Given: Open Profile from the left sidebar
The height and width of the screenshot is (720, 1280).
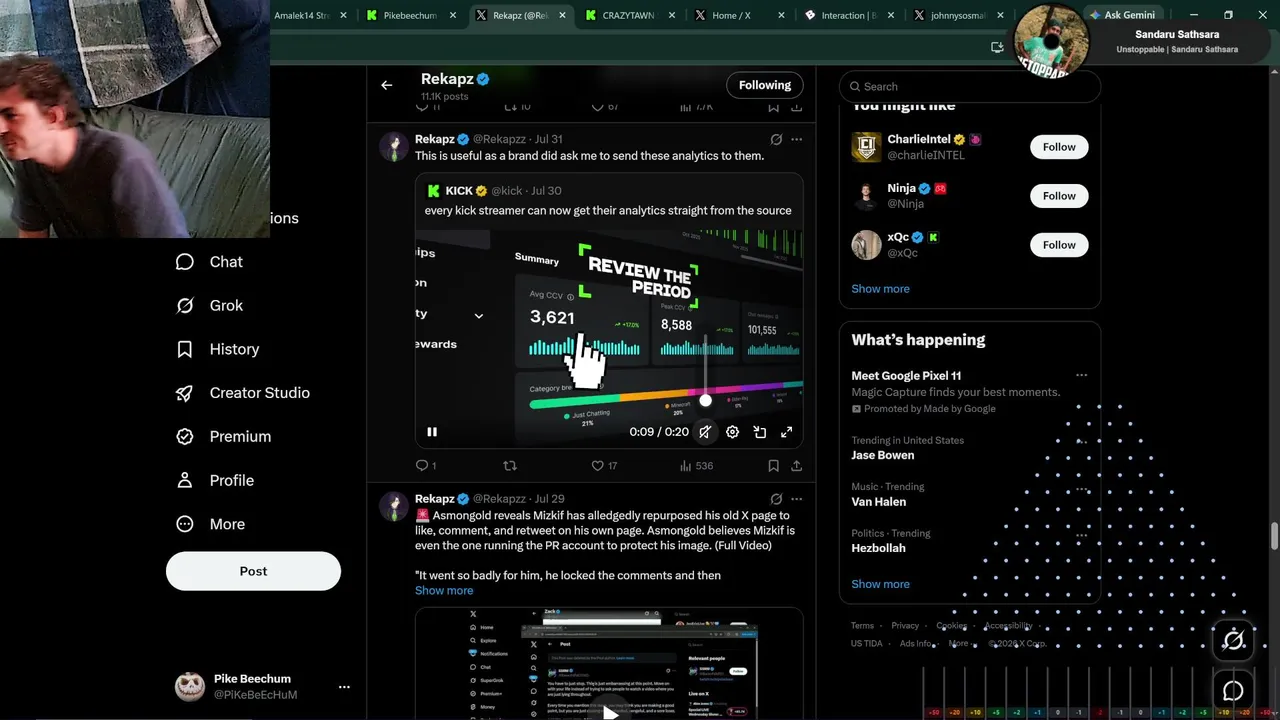Looking at the screenshot, I should 215,480.
